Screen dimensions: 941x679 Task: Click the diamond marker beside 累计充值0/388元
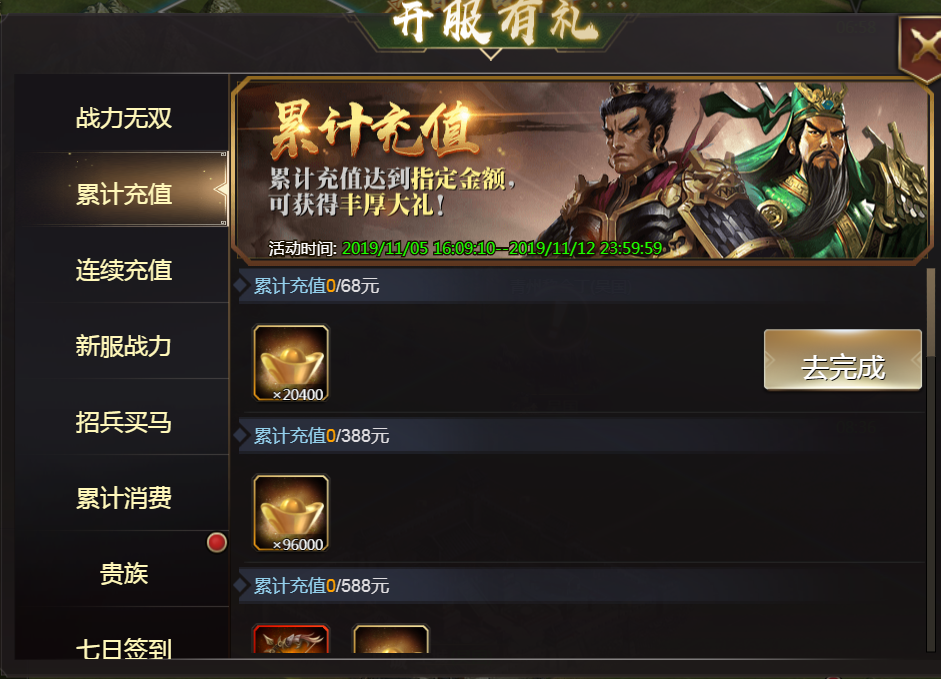pyautogui.click(x=242, y=436)
